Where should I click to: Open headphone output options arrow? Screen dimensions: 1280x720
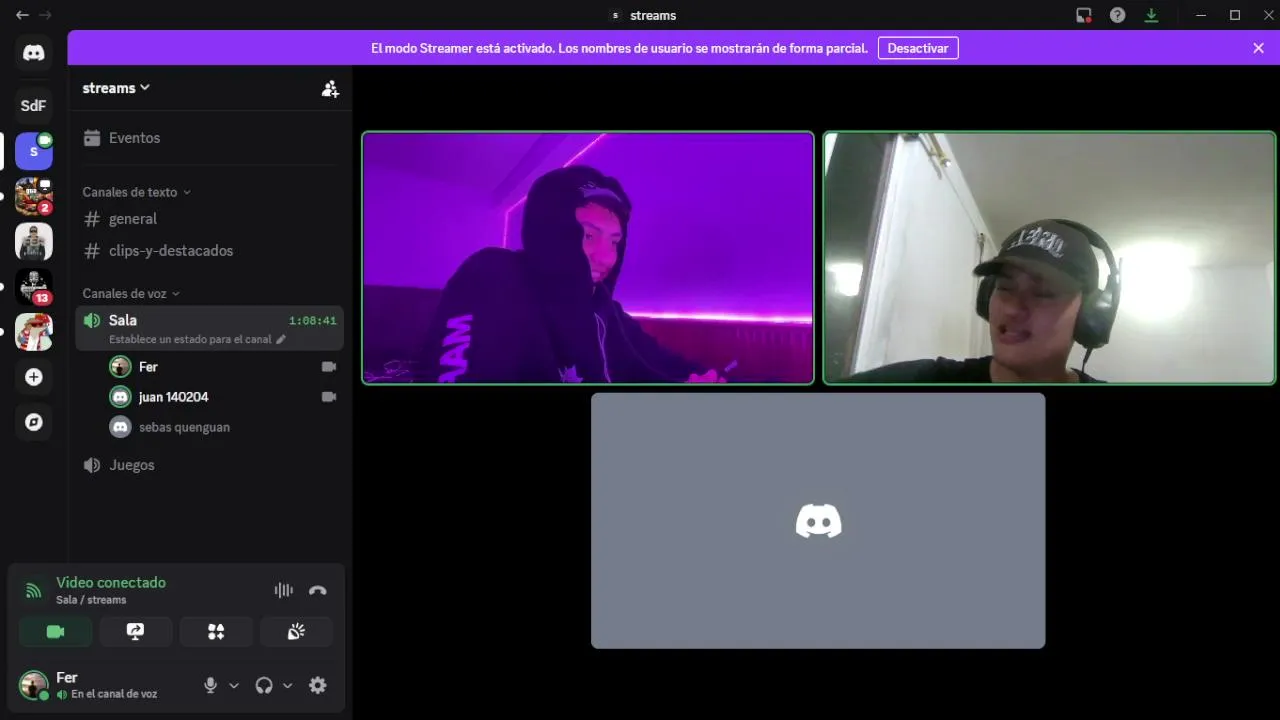point(287,685)
